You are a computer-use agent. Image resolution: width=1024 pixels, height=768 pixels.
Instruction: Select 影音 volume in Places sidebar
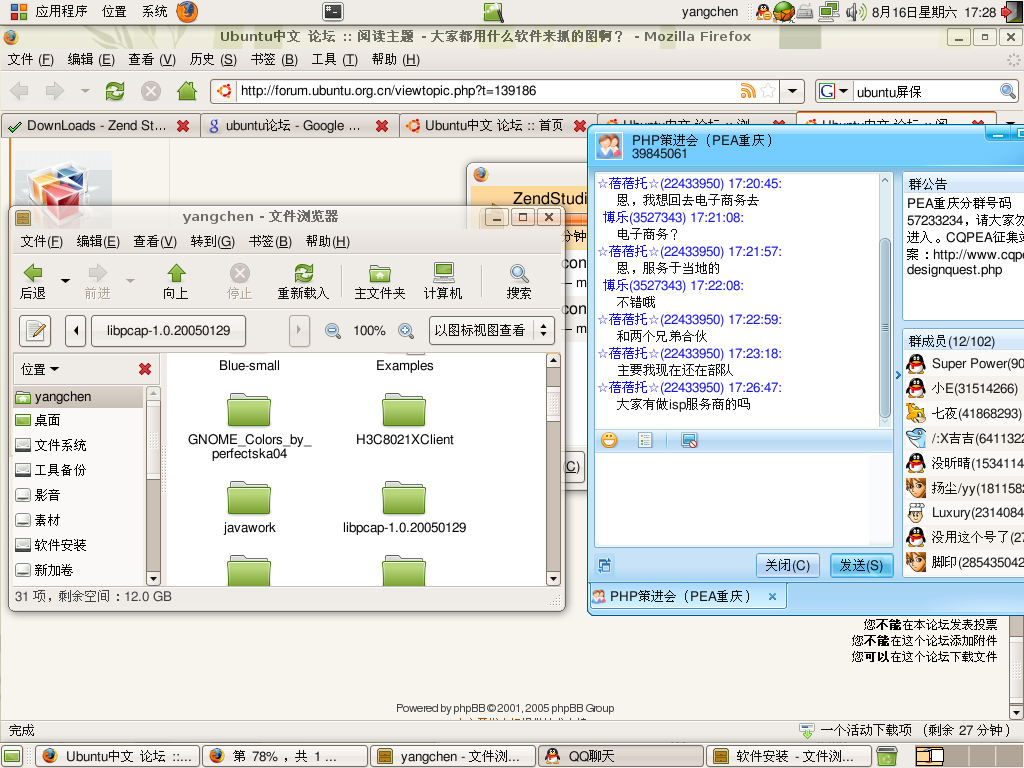[78, 495]
